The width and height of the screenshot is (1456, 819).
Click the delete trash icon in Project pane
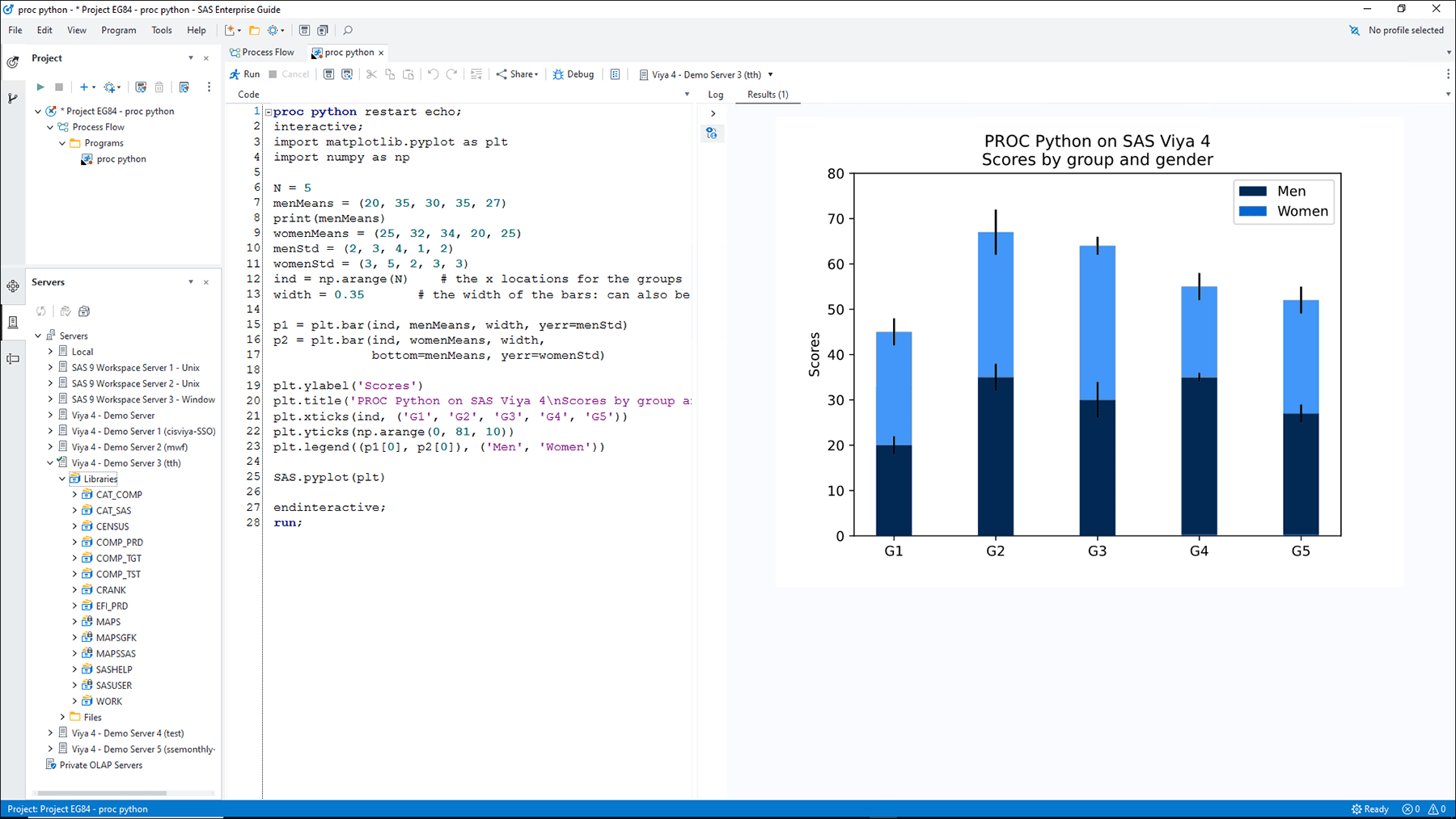(159, 87)
